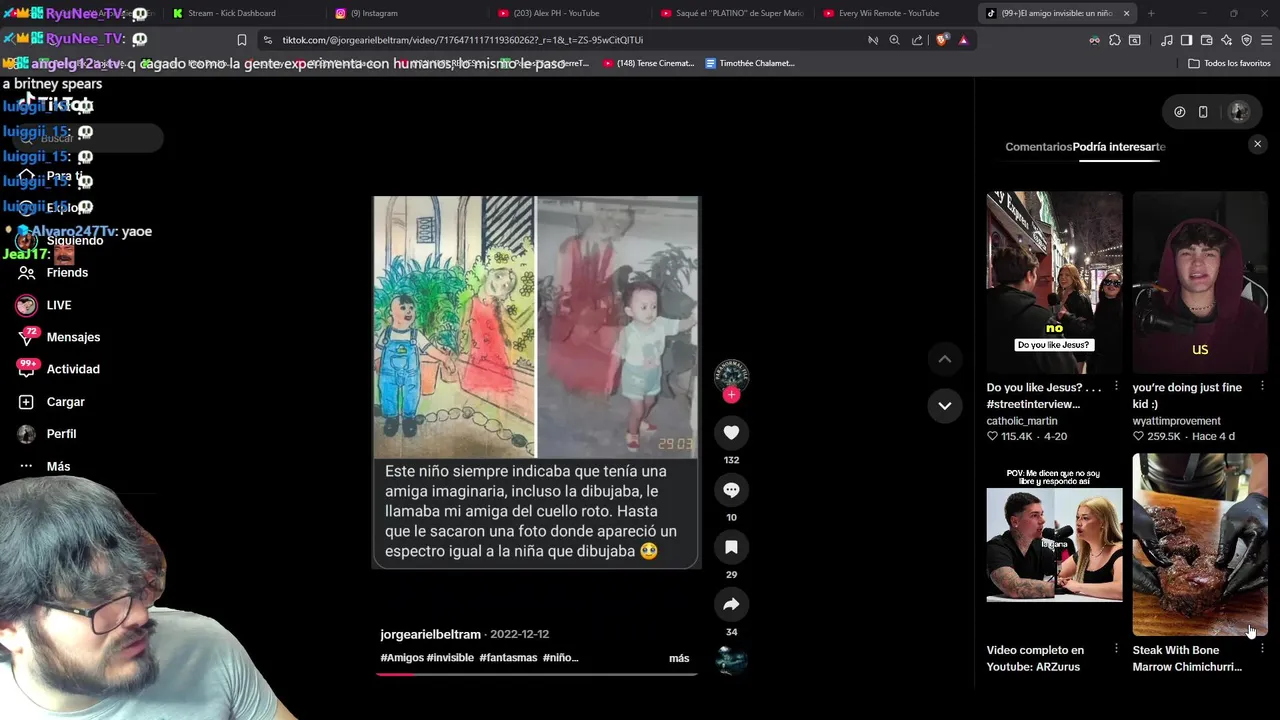Select the Podría interesarte tab

(x=1119, y=147)
